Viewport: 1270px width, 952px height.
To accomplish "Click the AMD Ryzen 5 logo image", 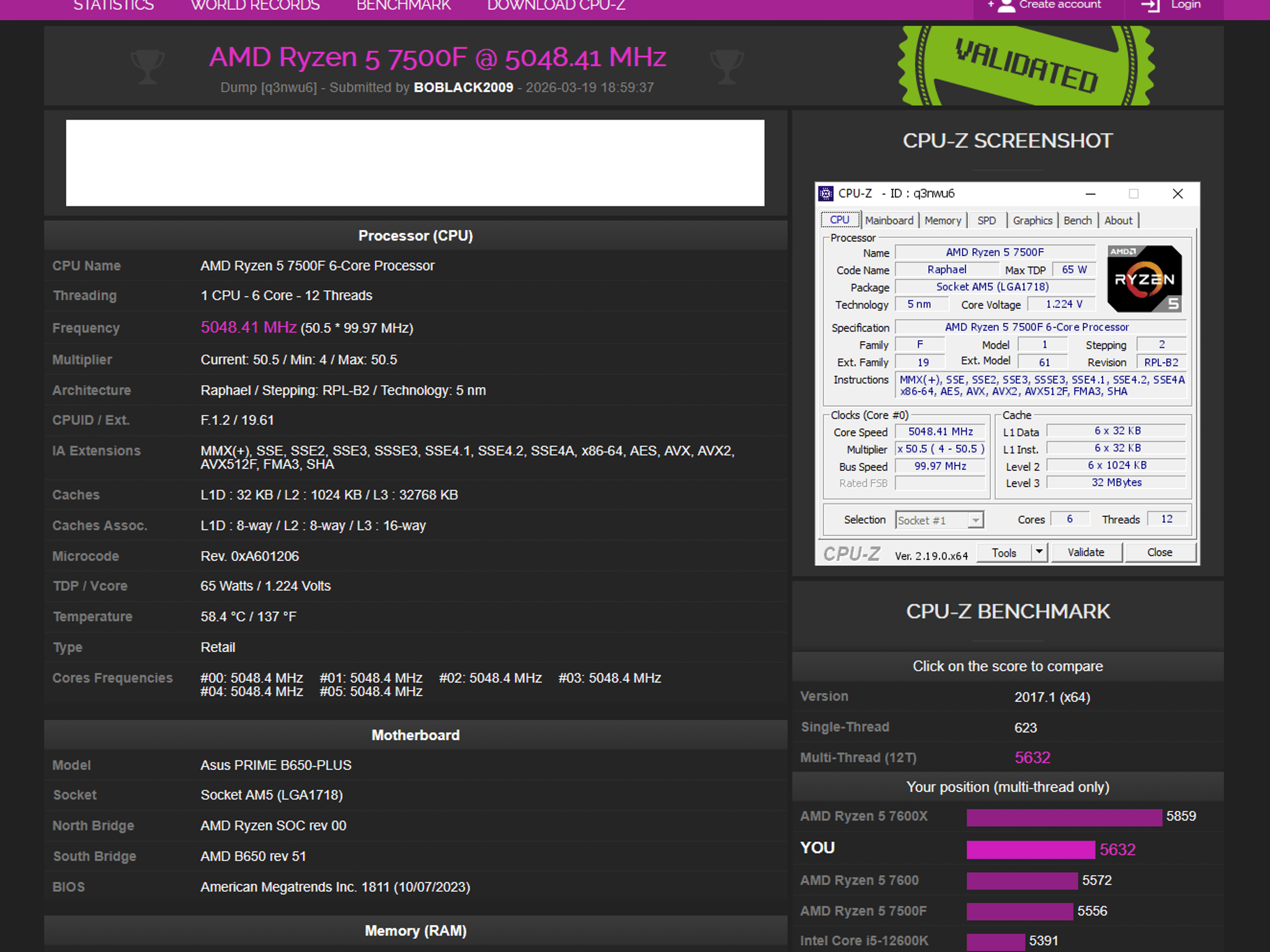I will [1145, 278].
